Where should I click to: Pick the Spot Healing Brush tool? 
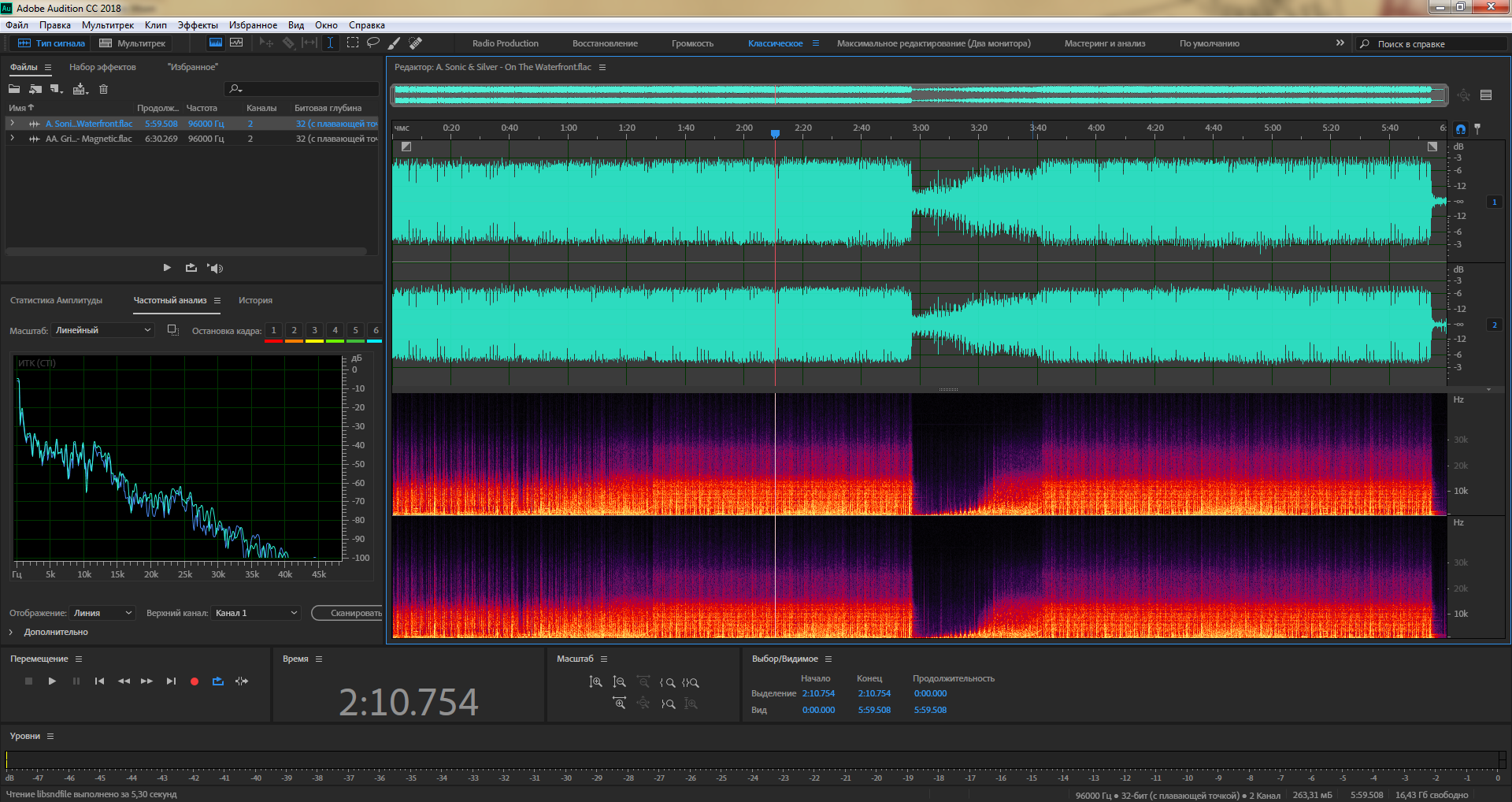(416, 43)
